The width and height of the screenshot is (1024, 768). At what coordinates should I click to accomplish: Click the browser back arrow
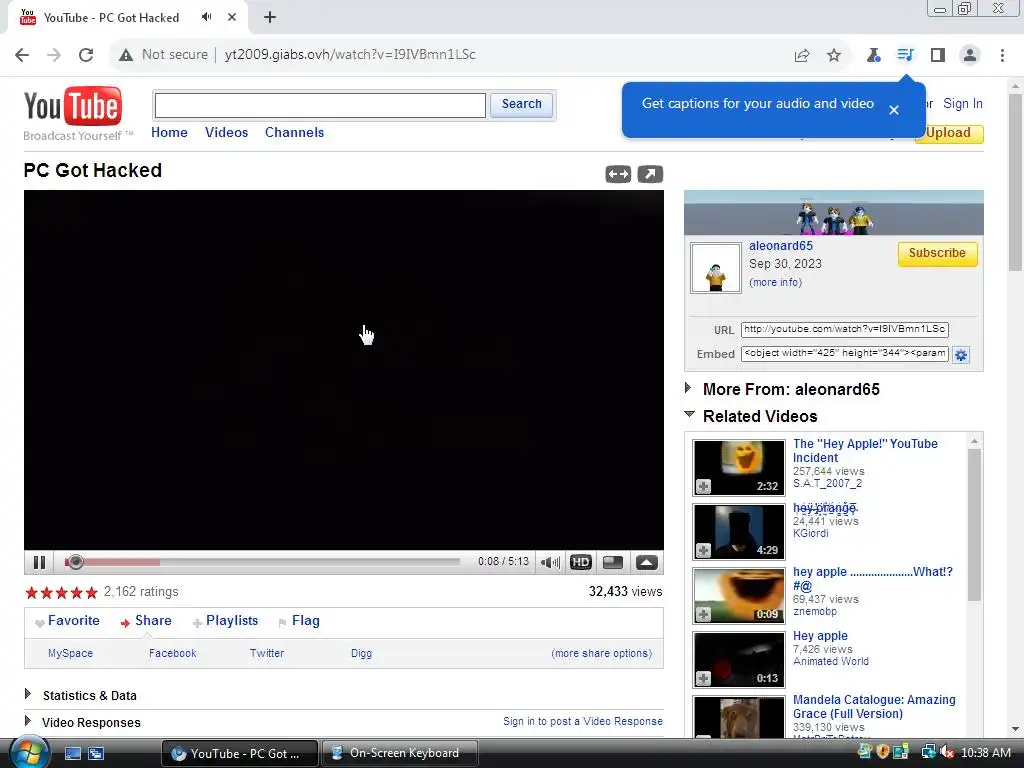click(22, 55)
